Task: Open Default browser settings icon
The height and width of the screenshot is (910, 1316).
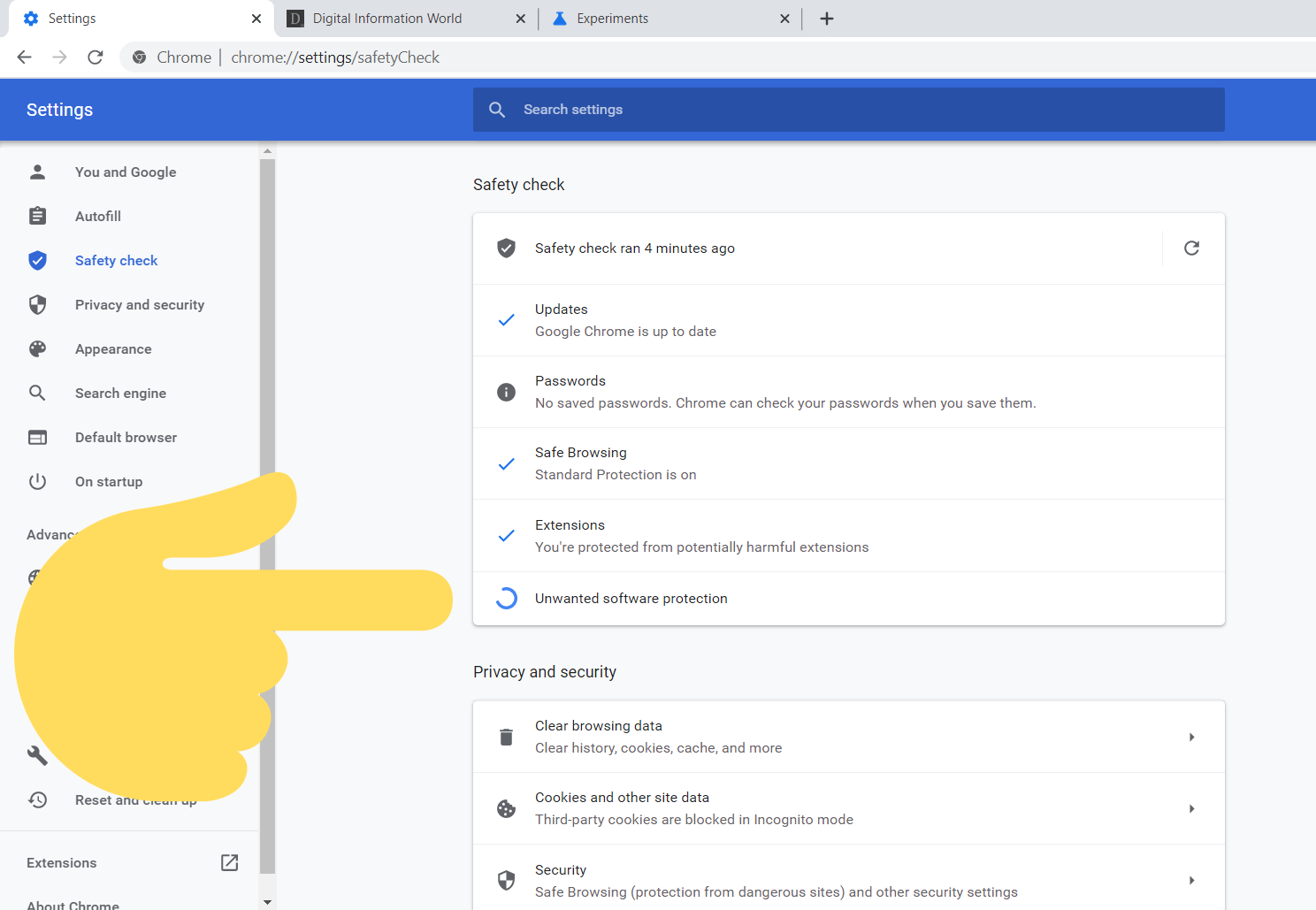Action: point(37,437)
